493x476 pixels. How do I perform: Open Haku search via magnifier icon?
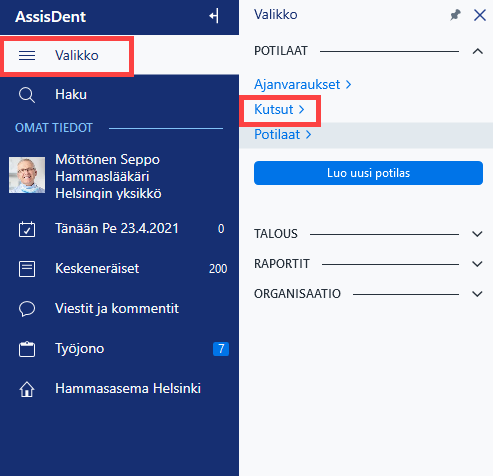(27, 95)
